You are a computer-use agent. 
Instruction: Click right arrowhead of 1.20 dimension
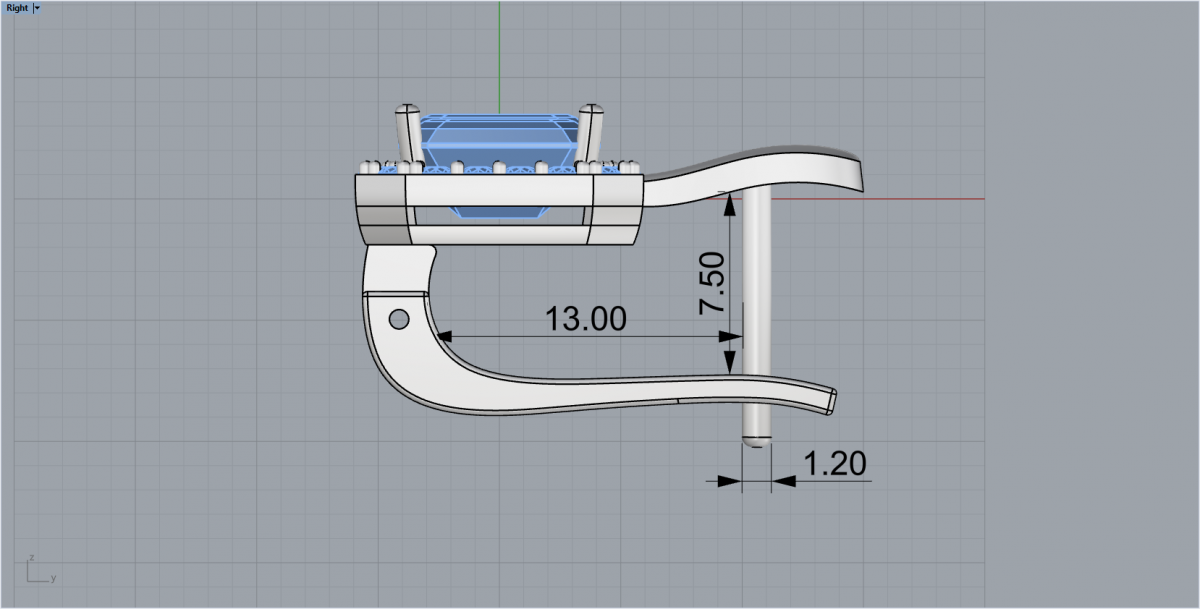(x=783, y=481)
